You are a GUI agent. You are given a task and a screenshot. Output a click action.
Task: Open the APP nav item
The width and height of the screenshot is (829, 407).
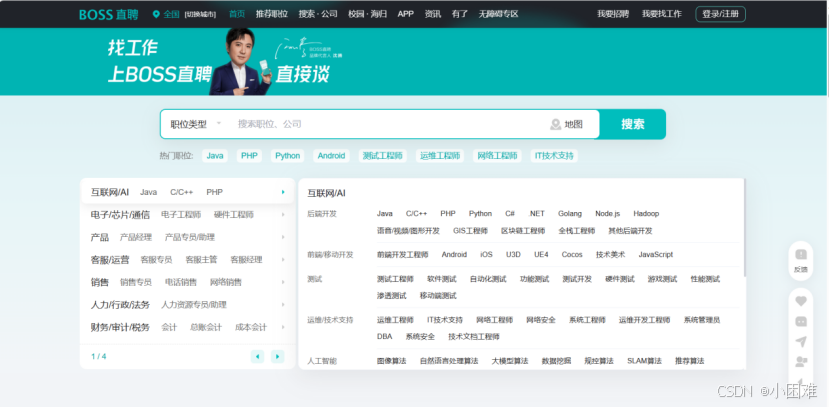(x=406, y=14)
